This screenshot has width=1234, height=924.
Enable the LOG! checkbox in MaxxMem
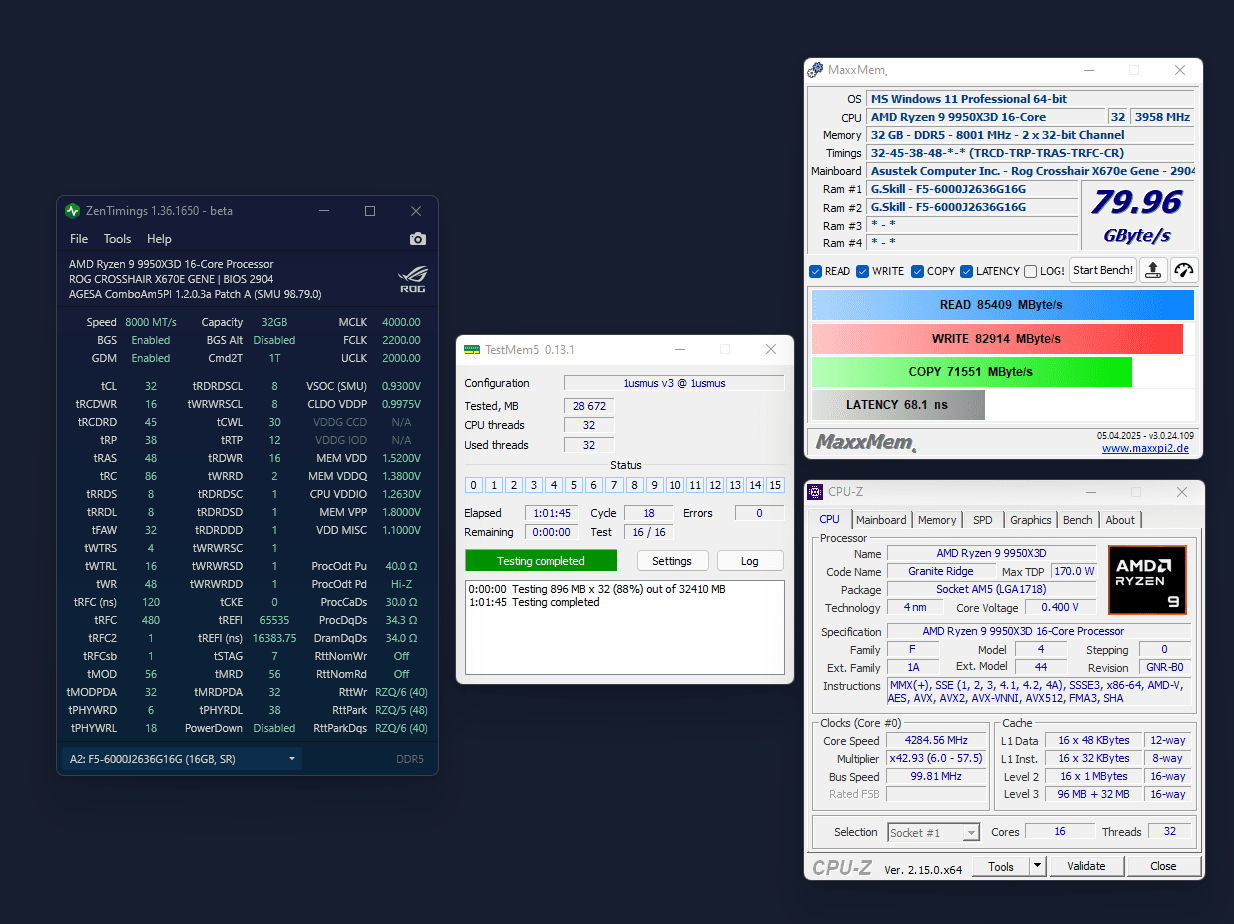1030,271
